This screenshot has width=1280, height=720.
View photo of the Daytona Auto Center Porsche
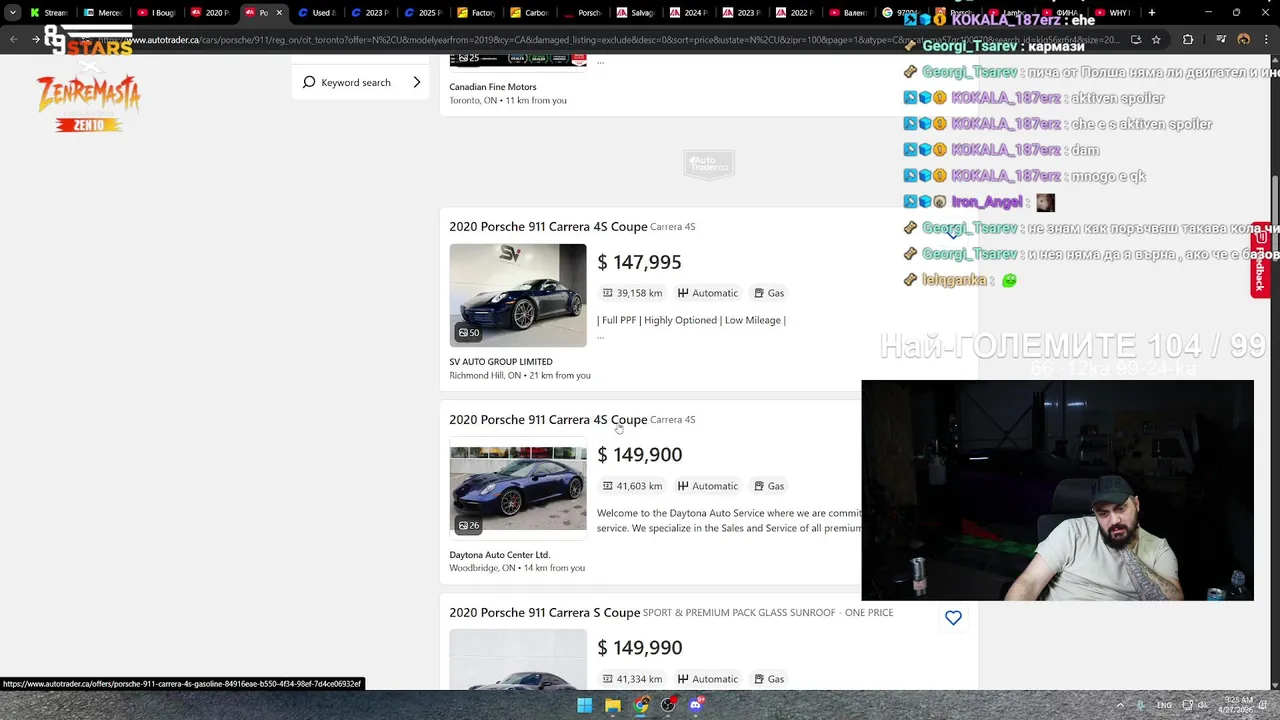[x=518, y=488]
